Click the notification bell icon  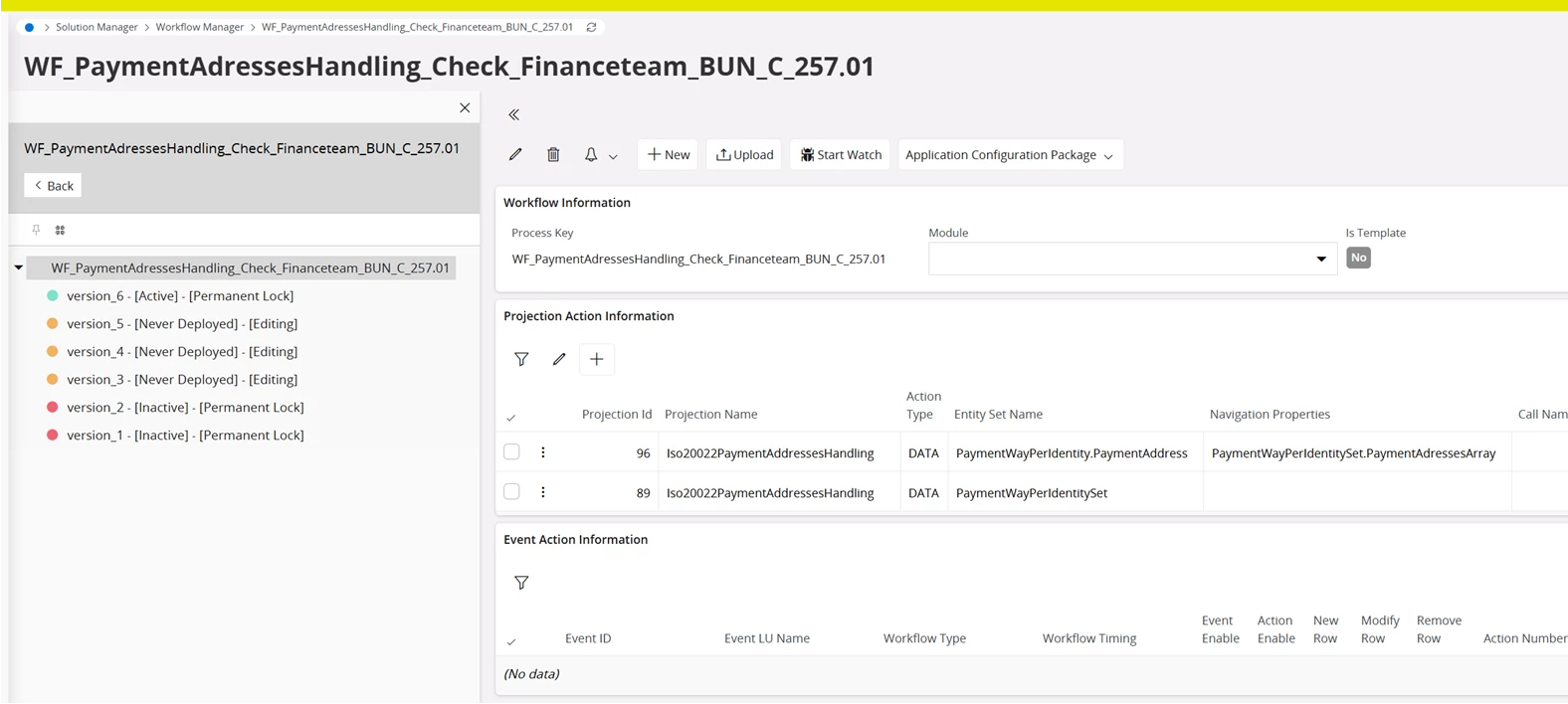coord(591,154)
